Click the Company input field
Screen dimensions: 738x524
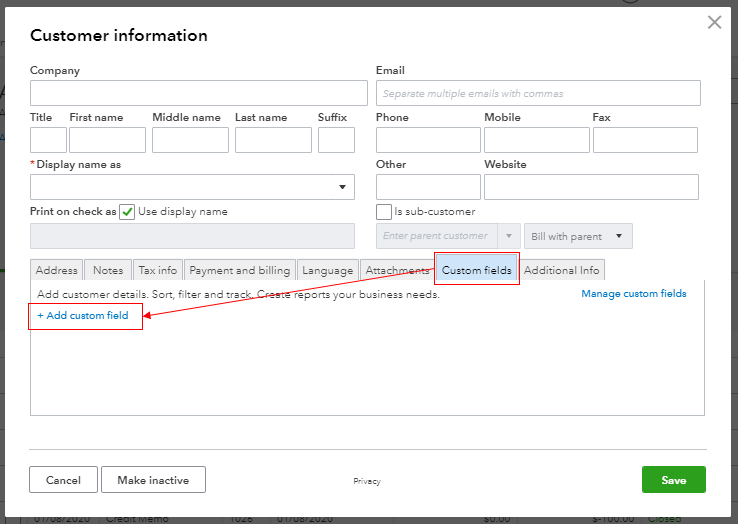(199, 93)
